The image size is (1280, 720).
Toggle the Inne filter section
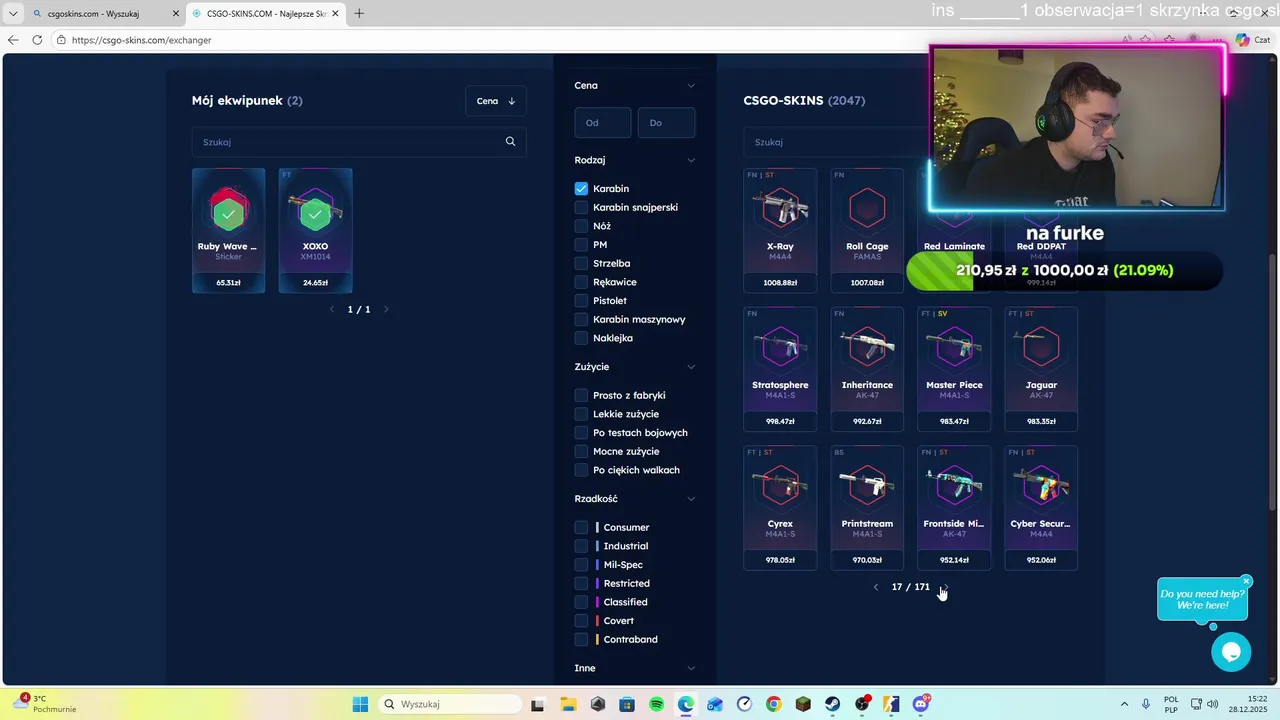(691, 668)
